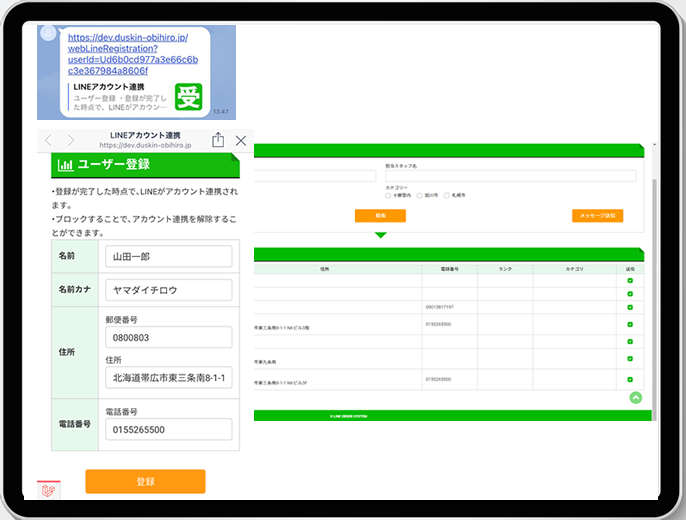The height and width of the screenshot is (520, 686).
Task: Click phone number 09013817197 in table
Action: [440, 307]
